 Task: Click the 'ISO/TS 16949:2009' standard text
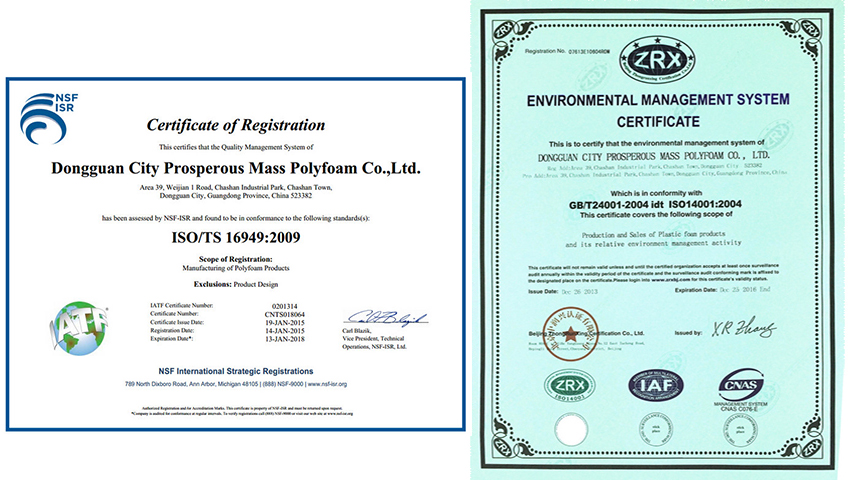236,238
